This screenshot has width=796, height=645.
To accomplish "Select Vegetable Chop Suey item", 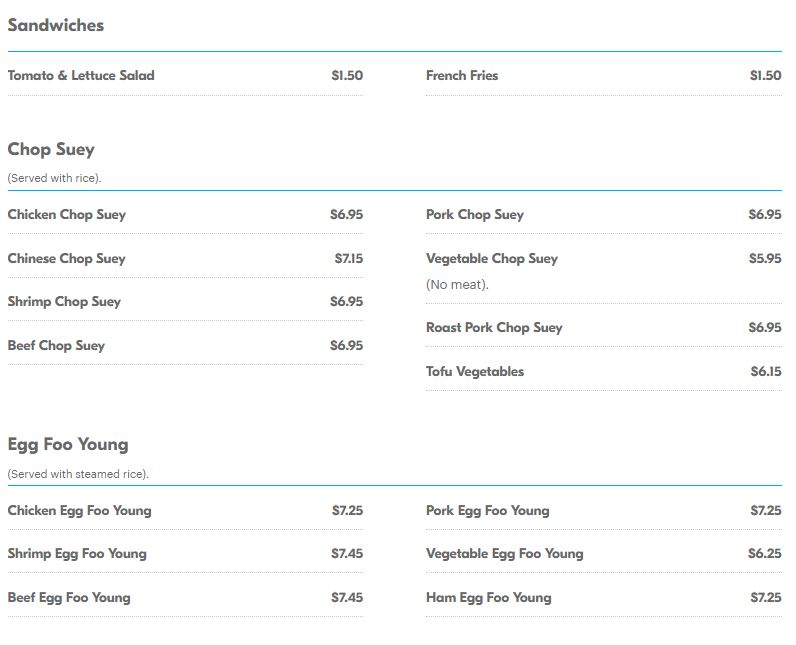I will click(492, 259).
